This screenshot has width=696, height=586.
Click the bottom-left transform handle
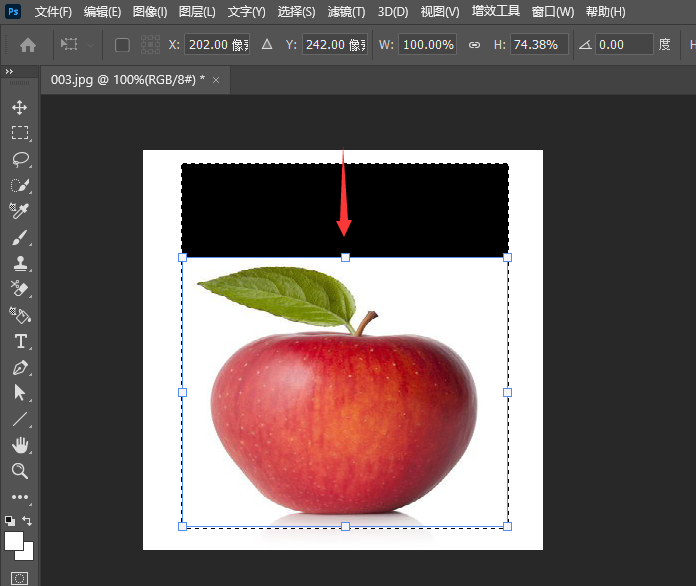(x=182, y=527)
